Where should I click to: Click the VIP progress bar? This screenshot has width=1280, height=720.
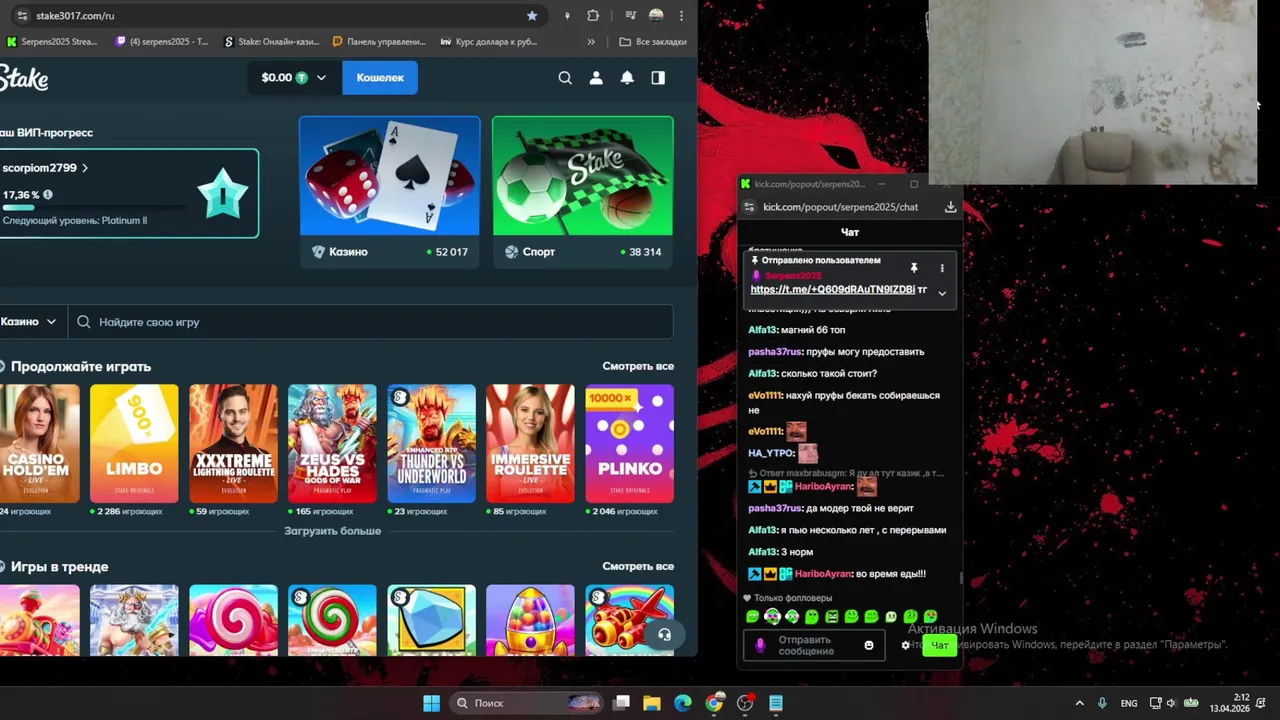click(x=92, y=208)
